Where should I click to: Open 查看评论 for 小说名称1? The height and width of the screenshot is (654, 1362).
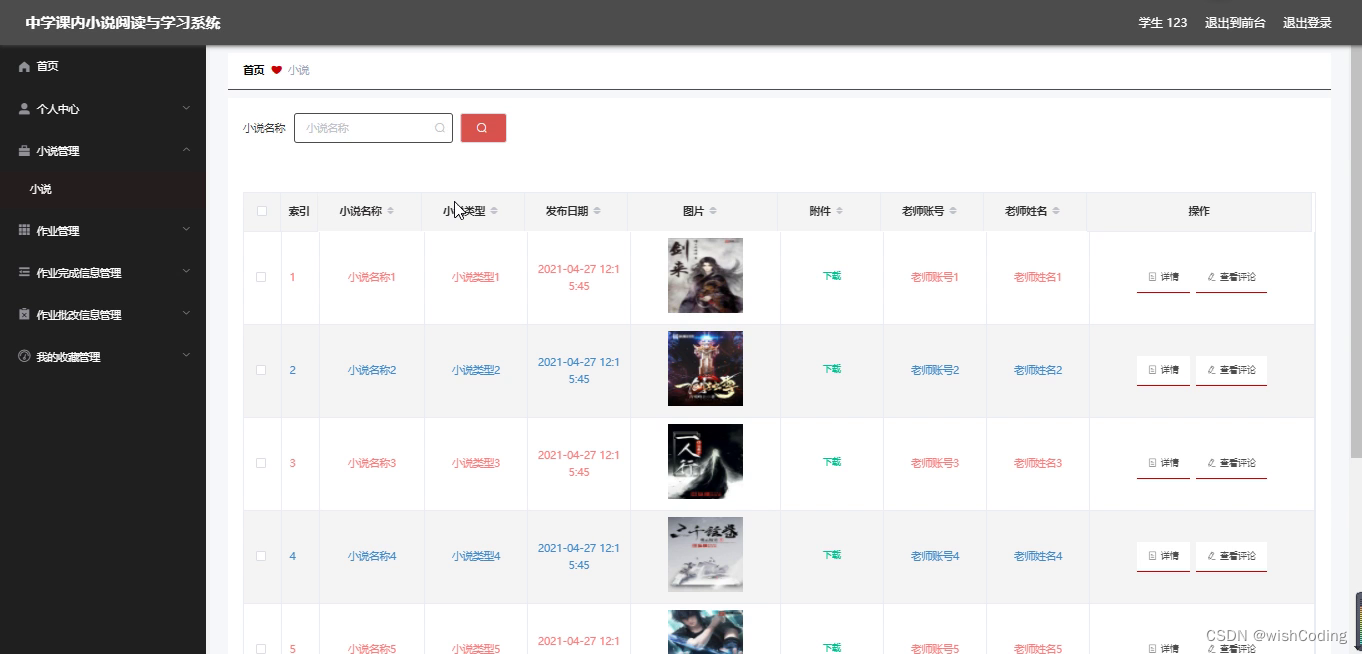tap(1231, 277)
